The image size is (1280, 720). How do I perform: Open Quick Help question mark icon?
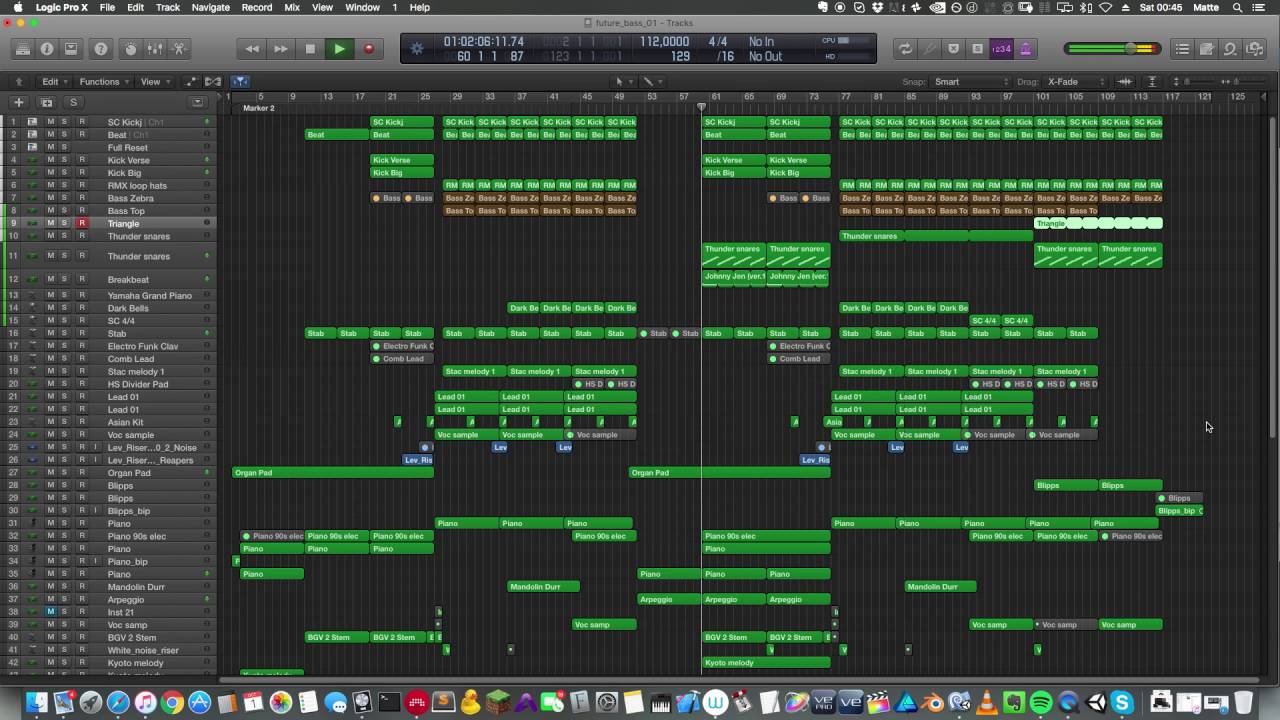click(x=101, y=48)
